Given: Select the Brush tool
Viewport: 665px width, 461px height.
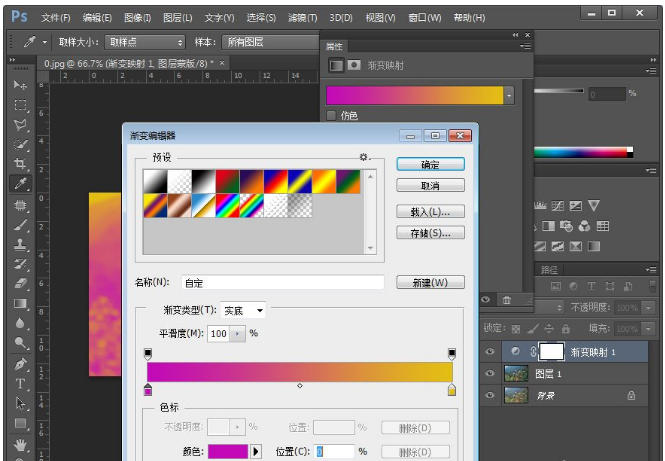Looking at the screenshot, I should pos(20,225).
